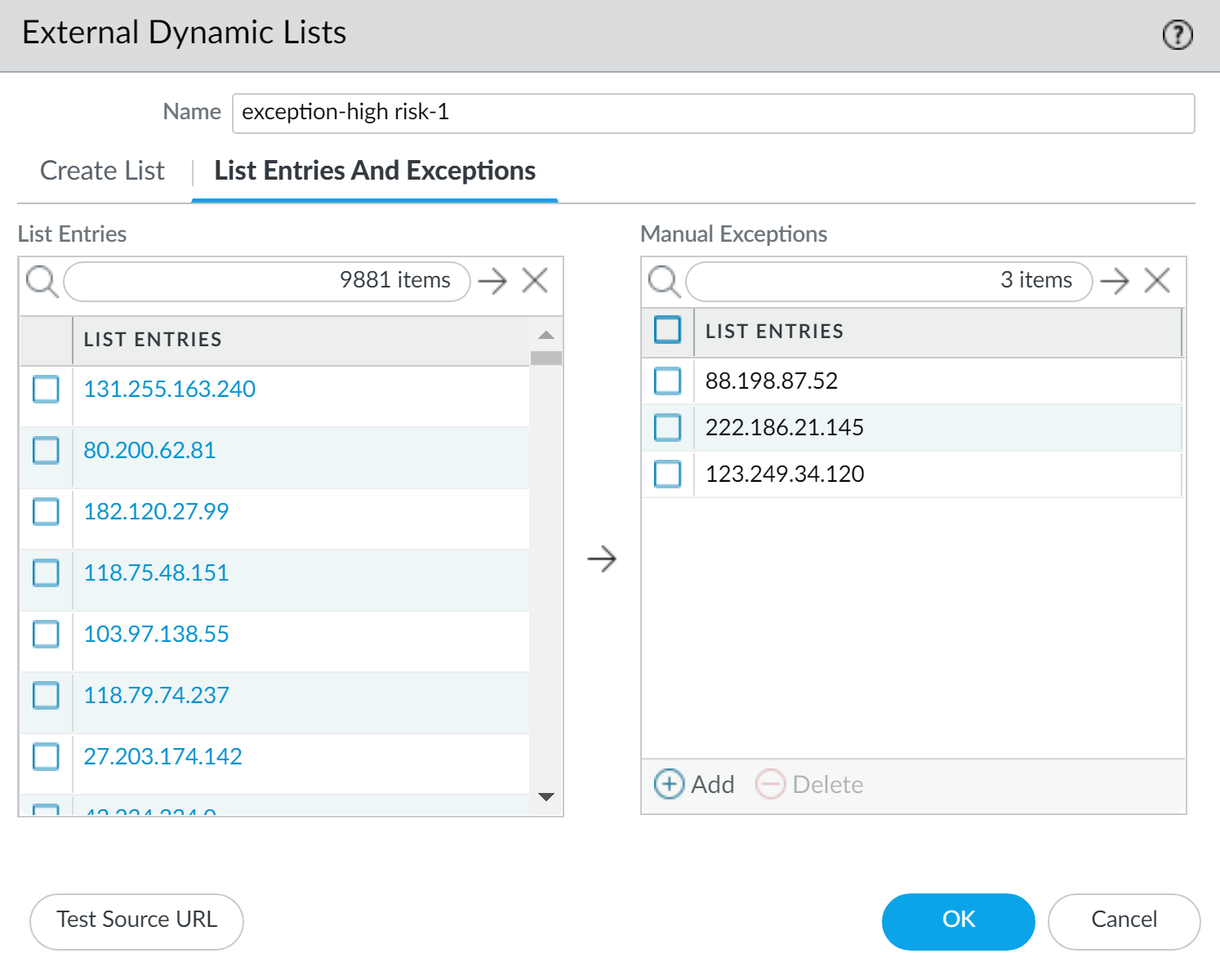Check the box for entry 131.255.163.240
Screen dimensions: 1220x980
click(45, 390)
